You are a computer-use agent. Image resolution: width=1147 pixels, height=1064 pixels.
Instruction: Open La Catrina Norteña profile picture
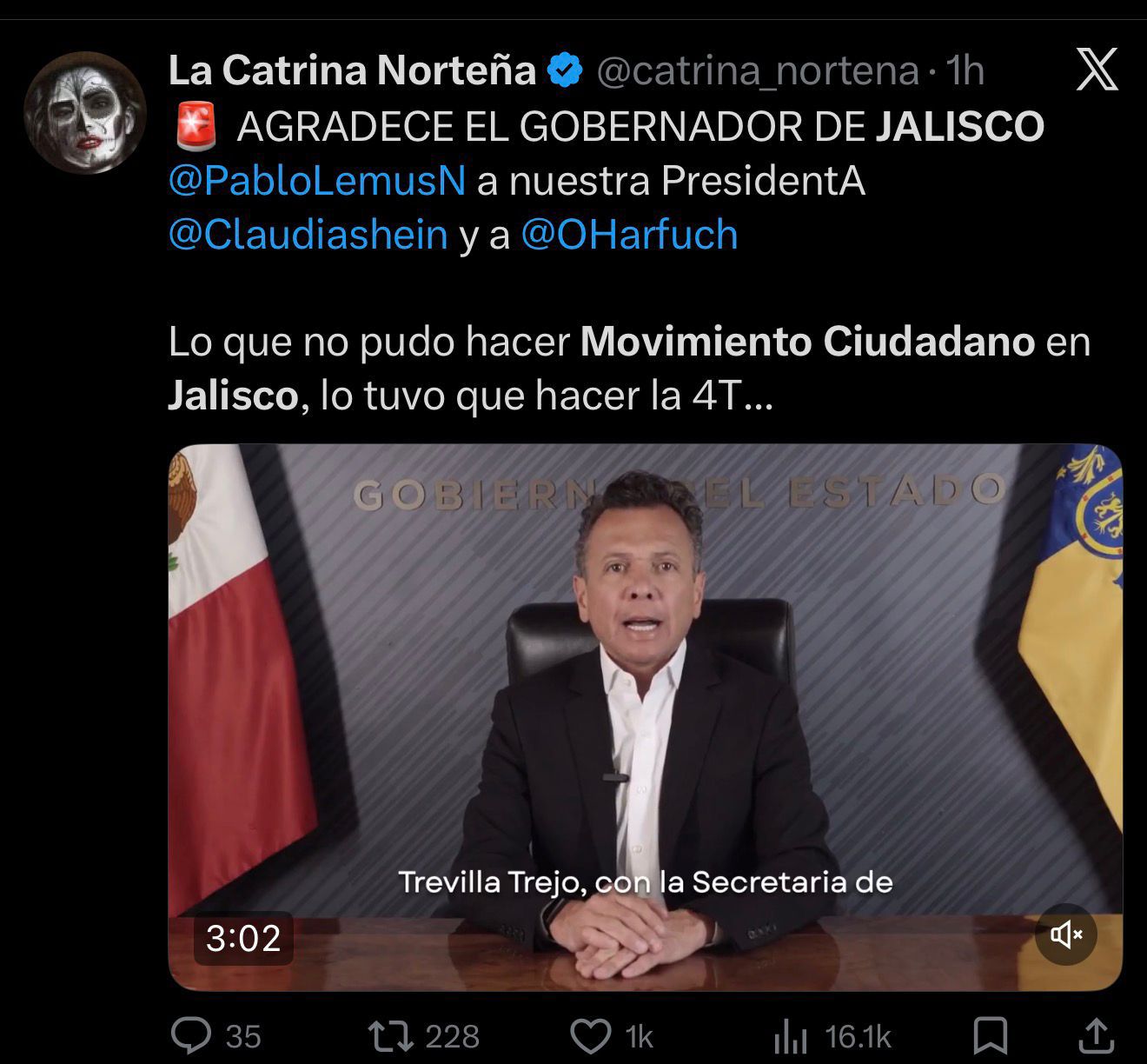point(85,112)
